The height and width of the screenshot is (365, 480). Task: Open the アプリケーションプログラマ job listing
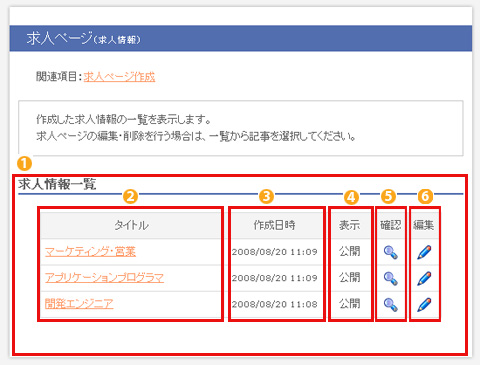click(104, 278)
